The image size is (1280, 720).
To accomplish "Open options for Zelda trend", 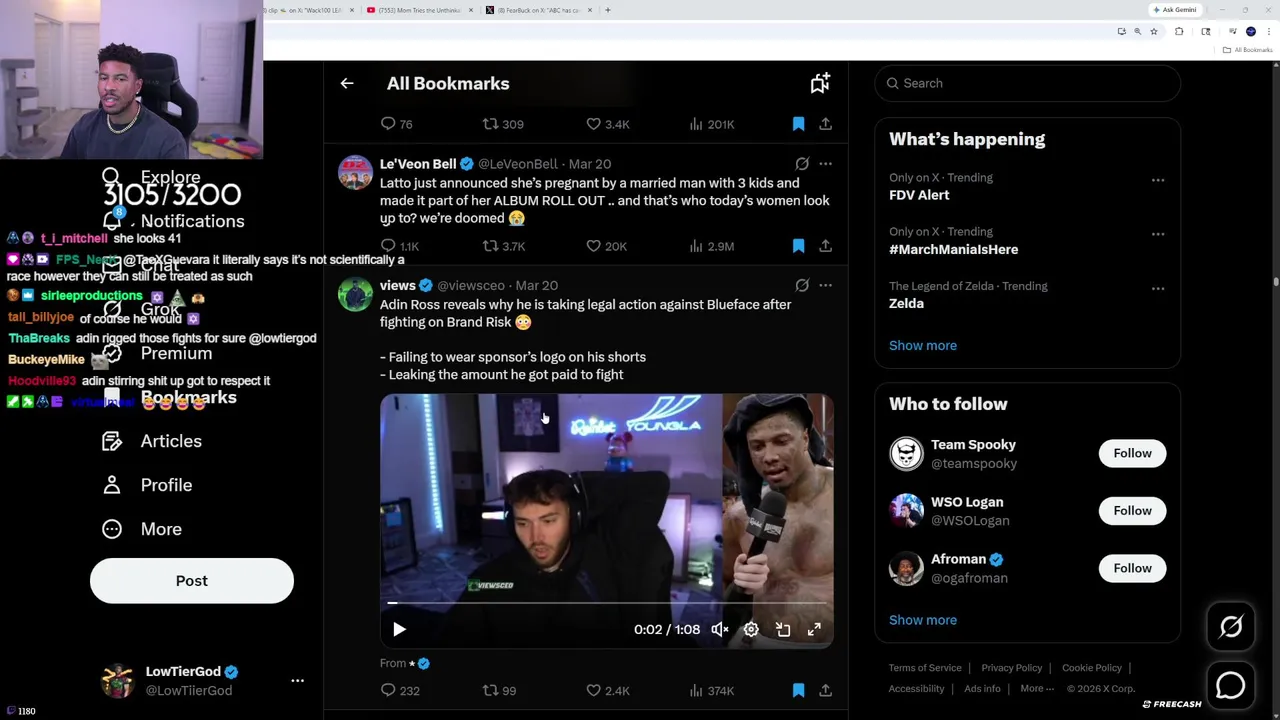I will click(1157, 288).
